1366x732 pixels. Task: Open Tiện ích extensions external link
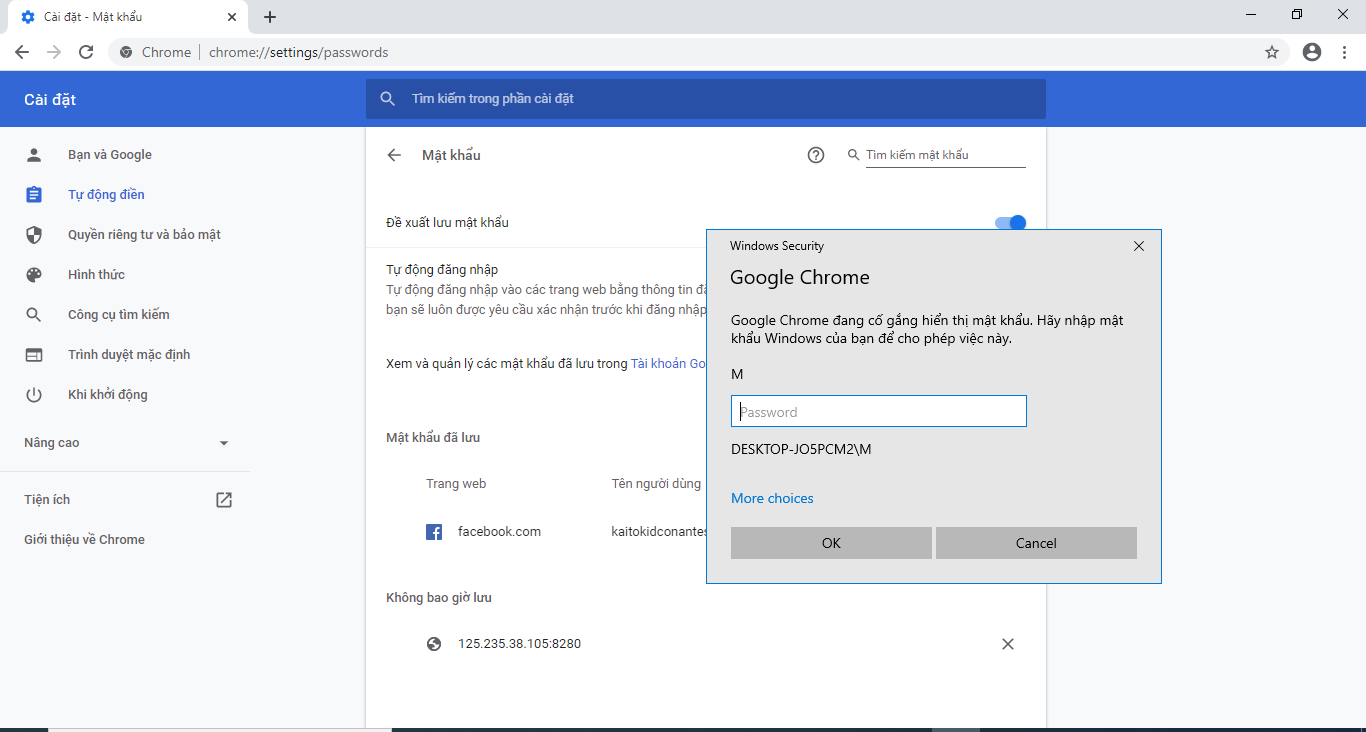point(224,500)
